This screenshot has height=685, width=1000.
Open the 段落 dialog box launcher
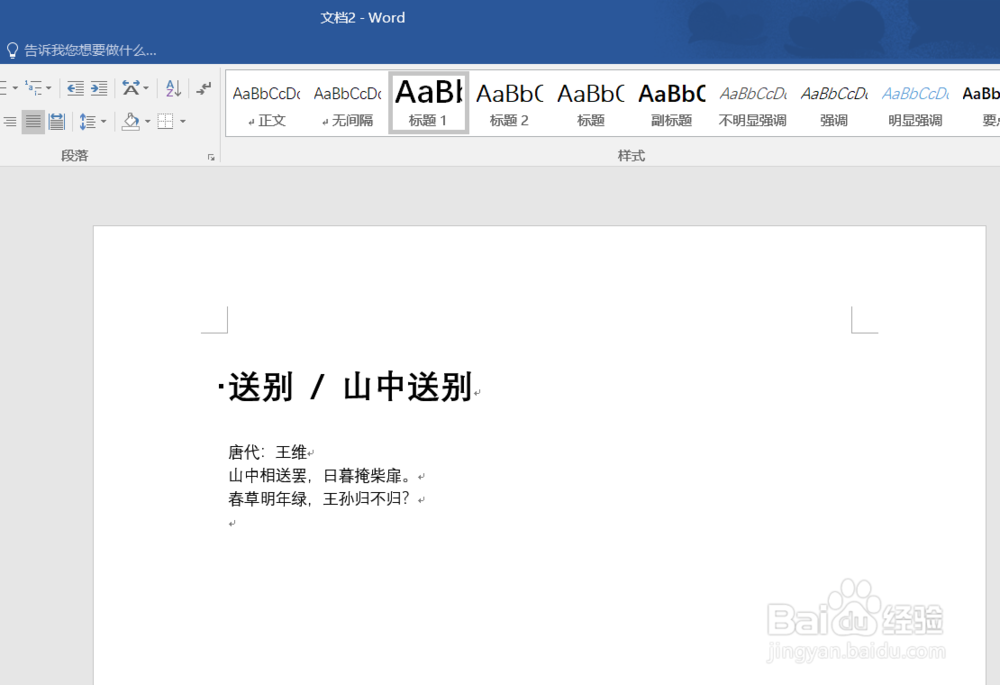[x=210, y=155]
